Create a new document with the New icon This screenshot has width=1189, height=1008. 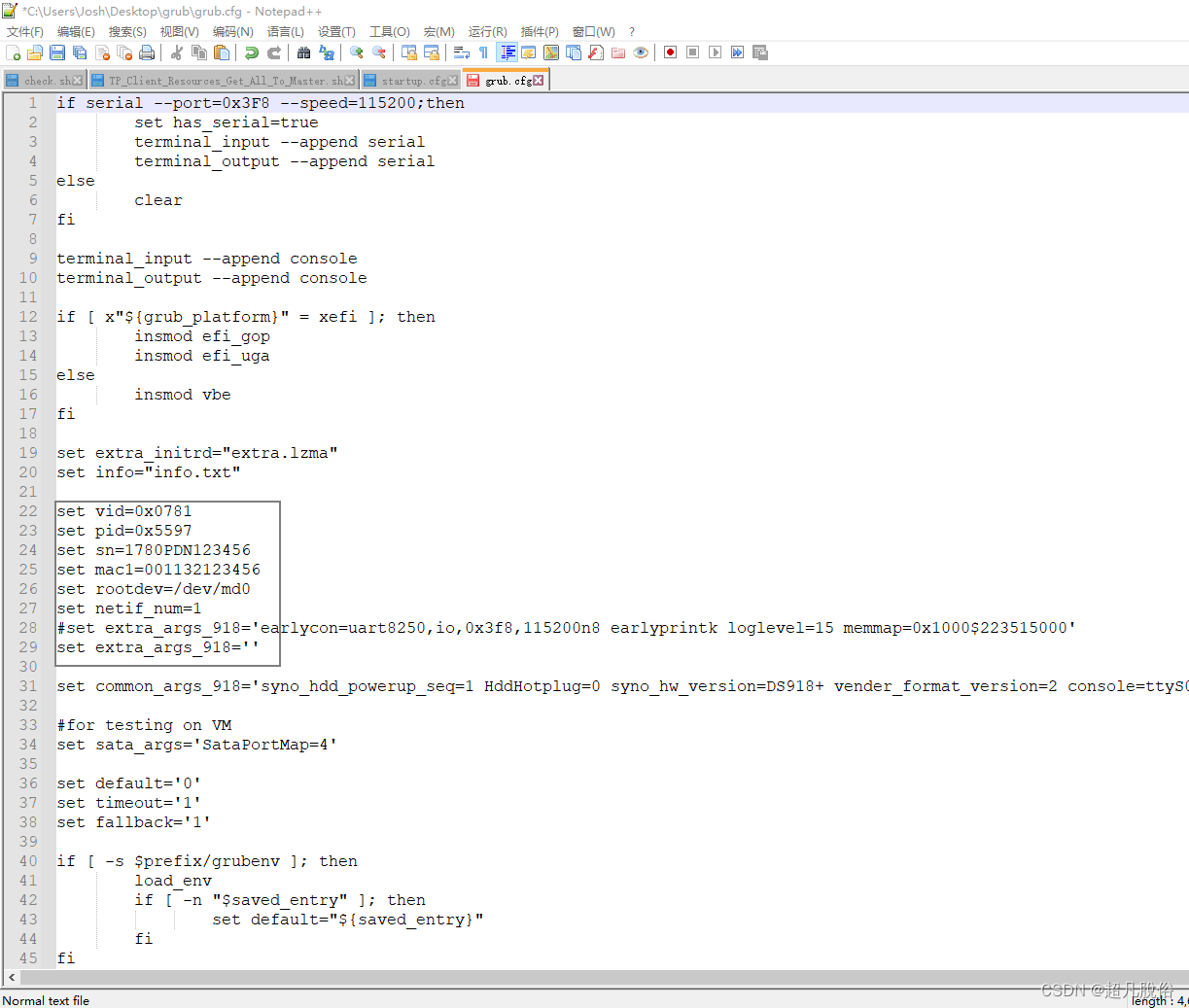pyautogui.click(x=13, y=52)
